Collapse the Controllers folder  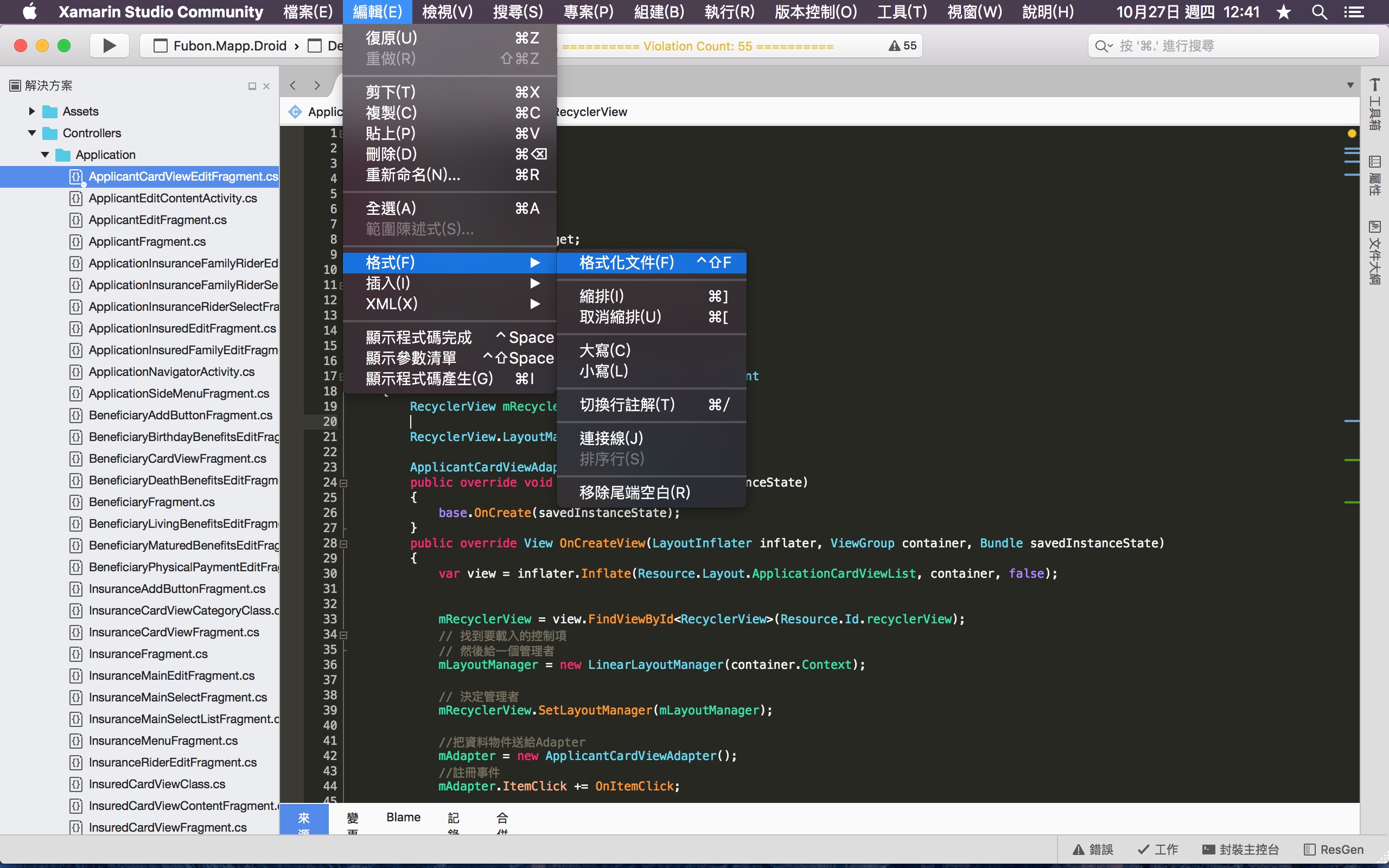pyautogui.click(x=32, y=133)
